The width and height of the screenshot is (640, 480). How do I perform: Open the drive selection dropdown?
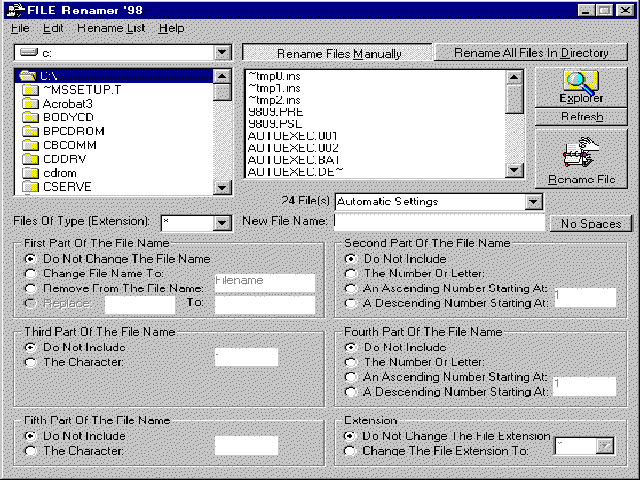click(x=222, y=51)
